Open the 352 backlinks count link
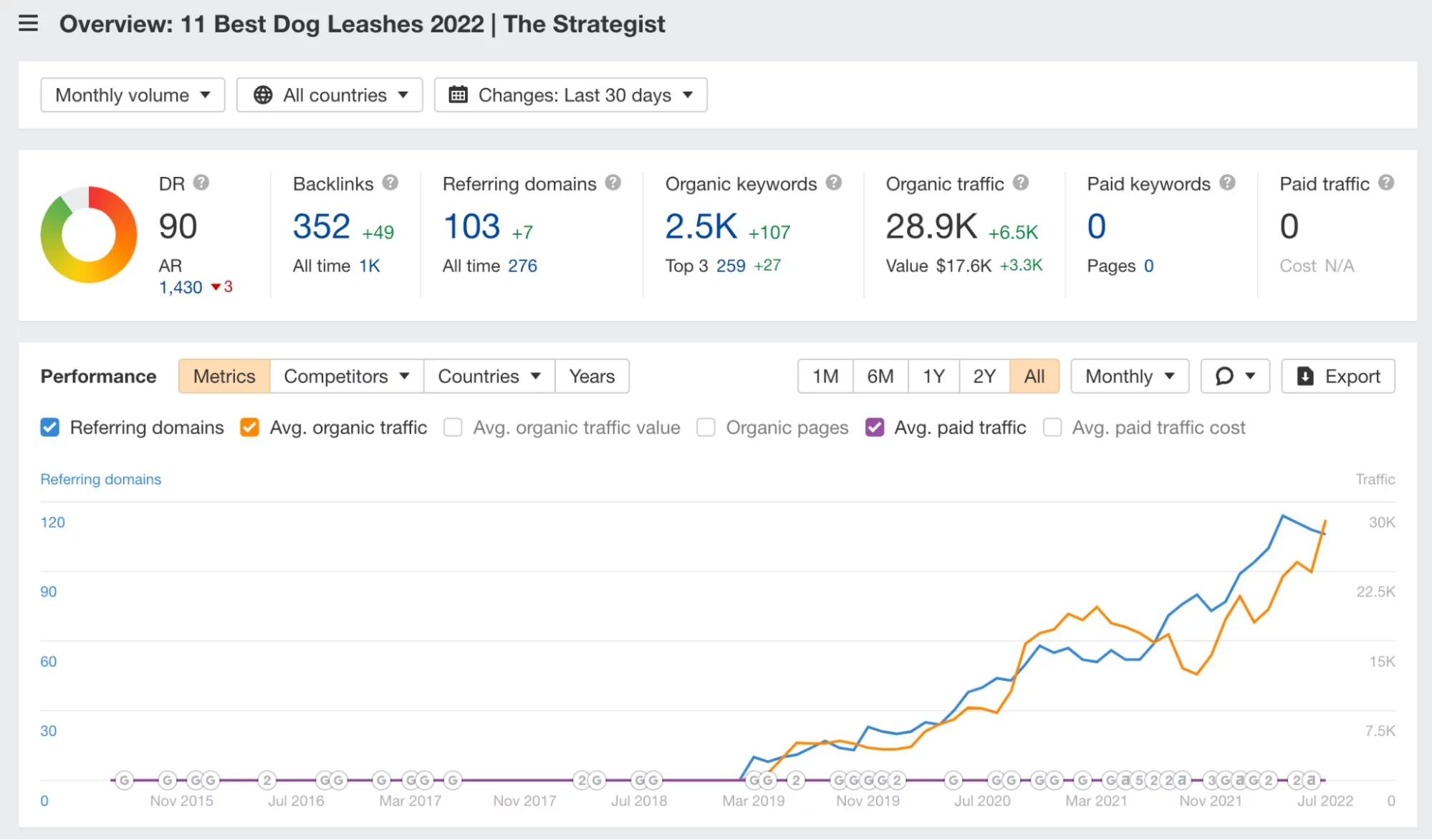This screenshot has height=840, width=1432. tap(321, 227)
